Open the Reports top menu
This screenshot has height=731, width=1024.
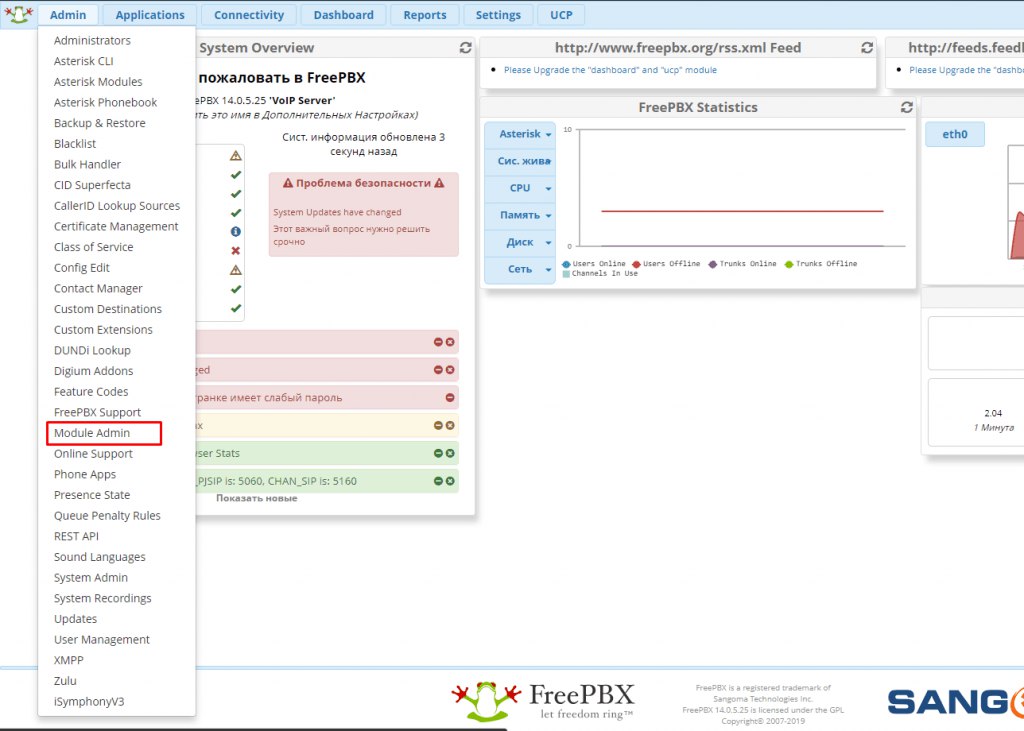tap(424, 14)
